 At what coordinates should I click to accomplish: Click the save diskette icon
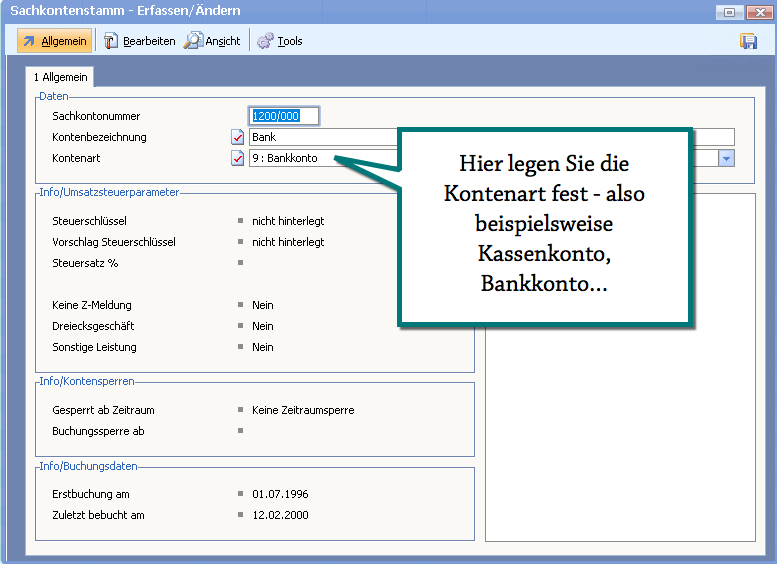point(748,41)
